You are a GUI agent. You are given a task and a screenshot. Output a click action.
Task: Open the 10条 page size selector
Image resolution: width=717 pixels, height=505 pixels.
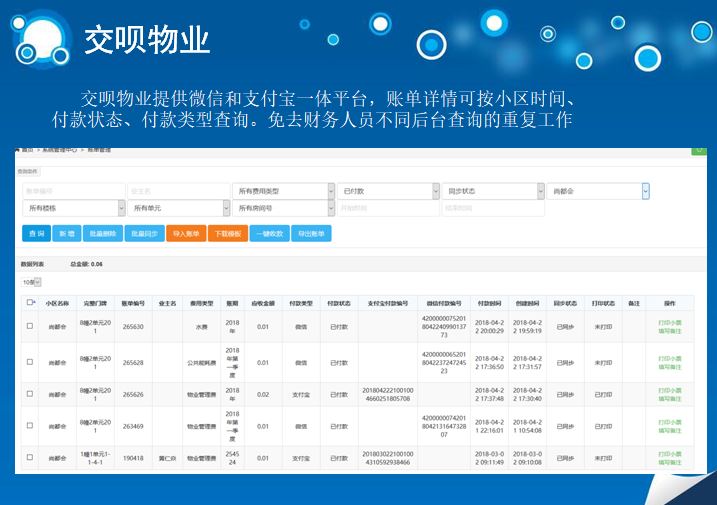click(x=30, y=282)
